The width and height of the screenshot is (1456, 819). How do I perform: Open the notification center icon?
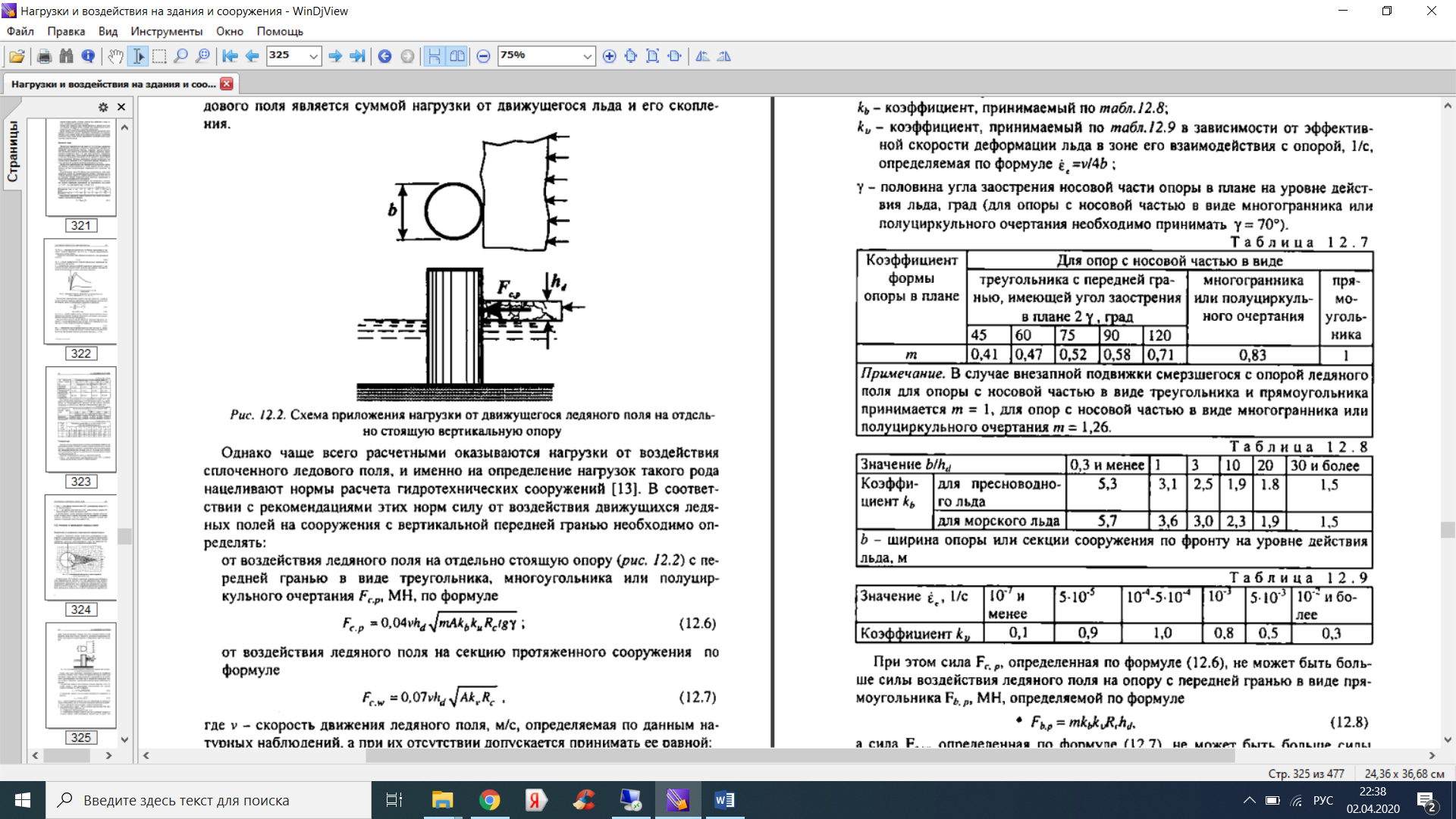1426,801
